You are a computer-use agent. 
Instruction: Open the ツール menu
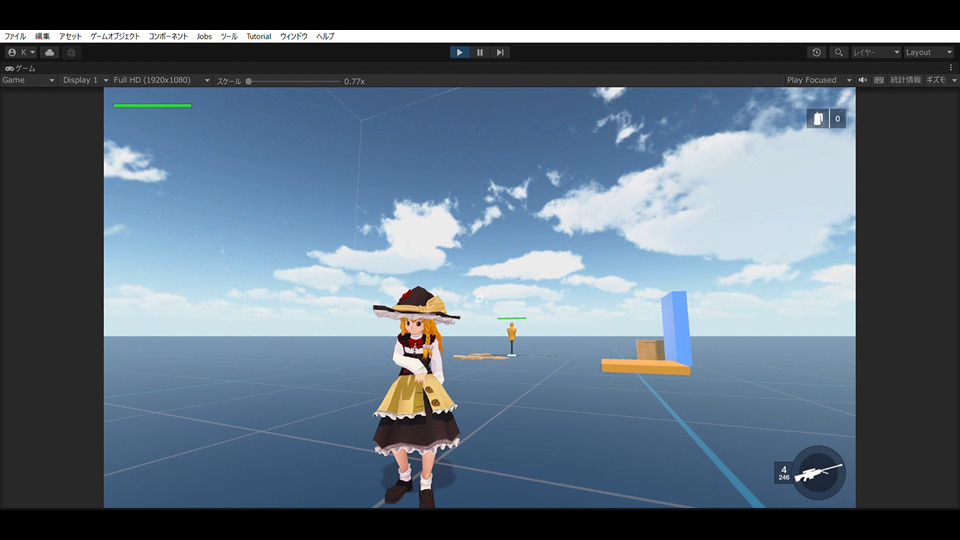229,37
